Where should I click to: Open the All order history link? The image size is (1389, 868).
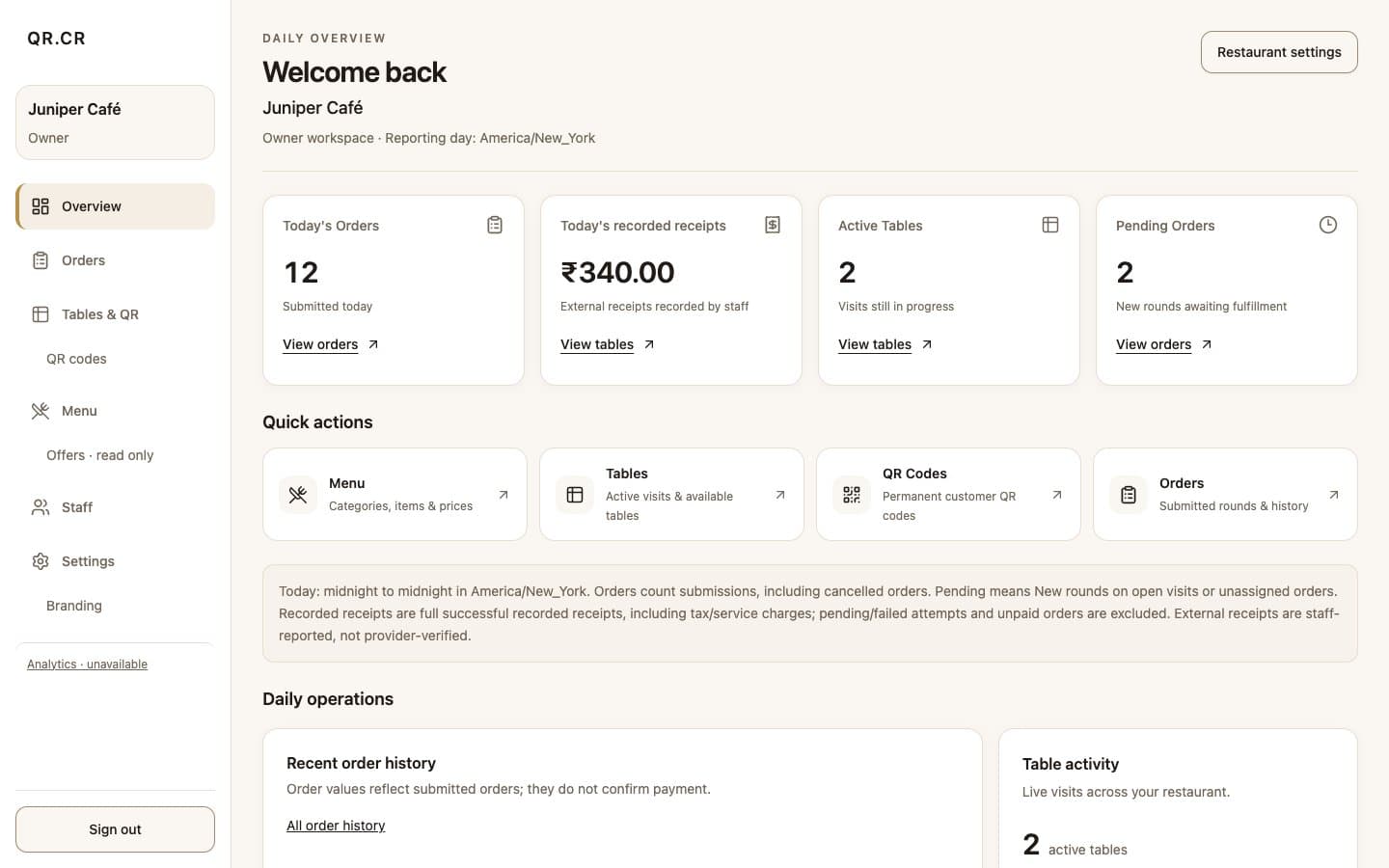click(x=336, y=826)
